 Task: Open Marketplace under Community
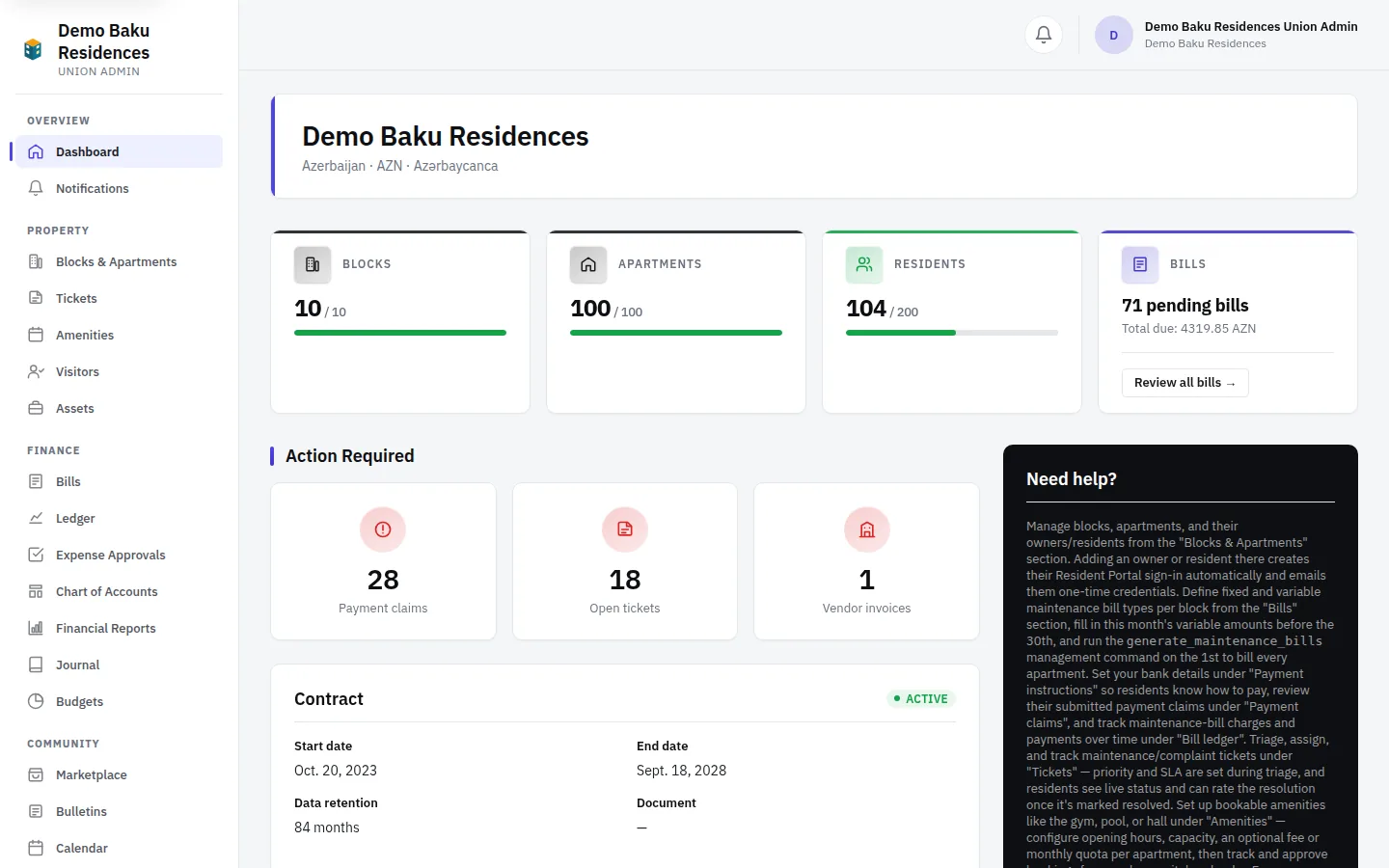[x=119, y=774]
